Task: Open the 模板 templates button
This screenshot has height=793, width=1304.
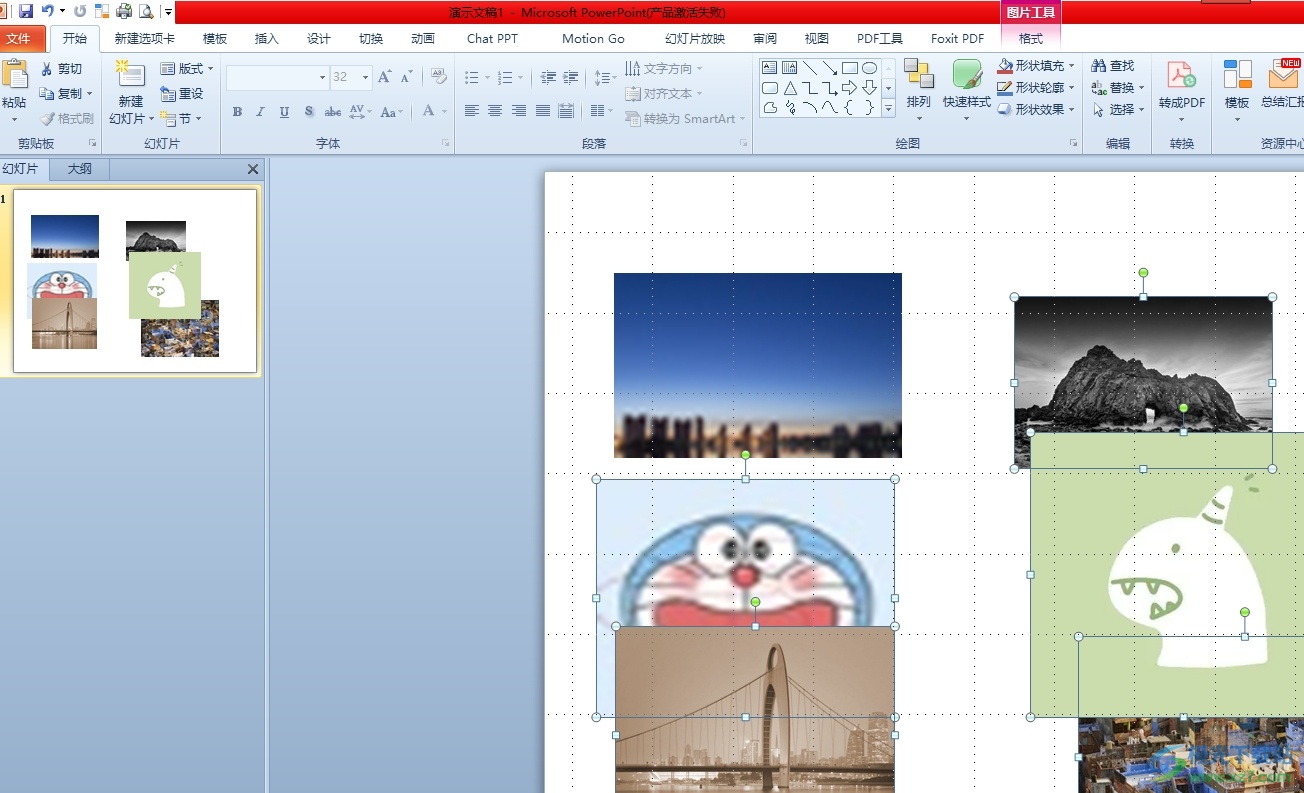Action: [x=1237, y=90]
